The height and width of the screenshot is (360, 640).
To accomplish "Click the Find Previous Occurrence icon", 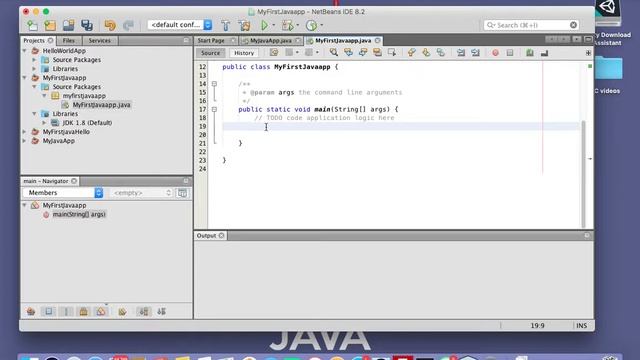I will tap(348, 52).
